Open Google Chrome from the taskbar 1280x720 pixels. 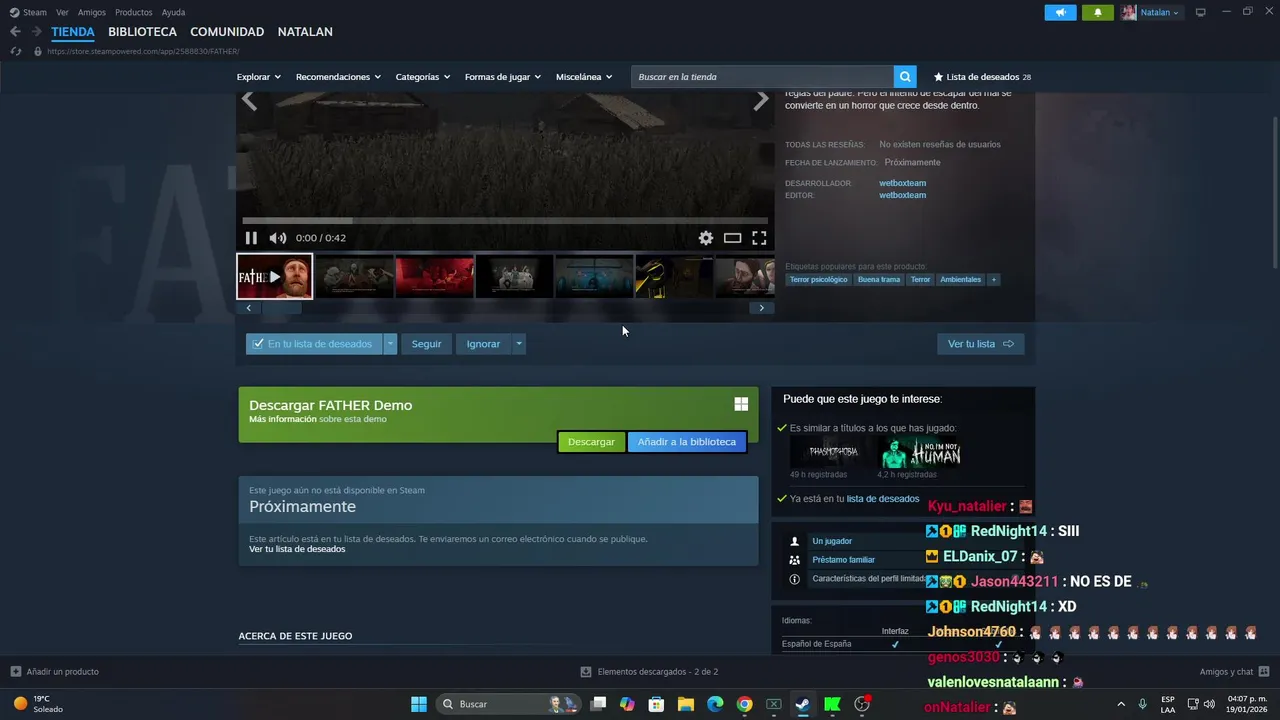click(744, 704)
